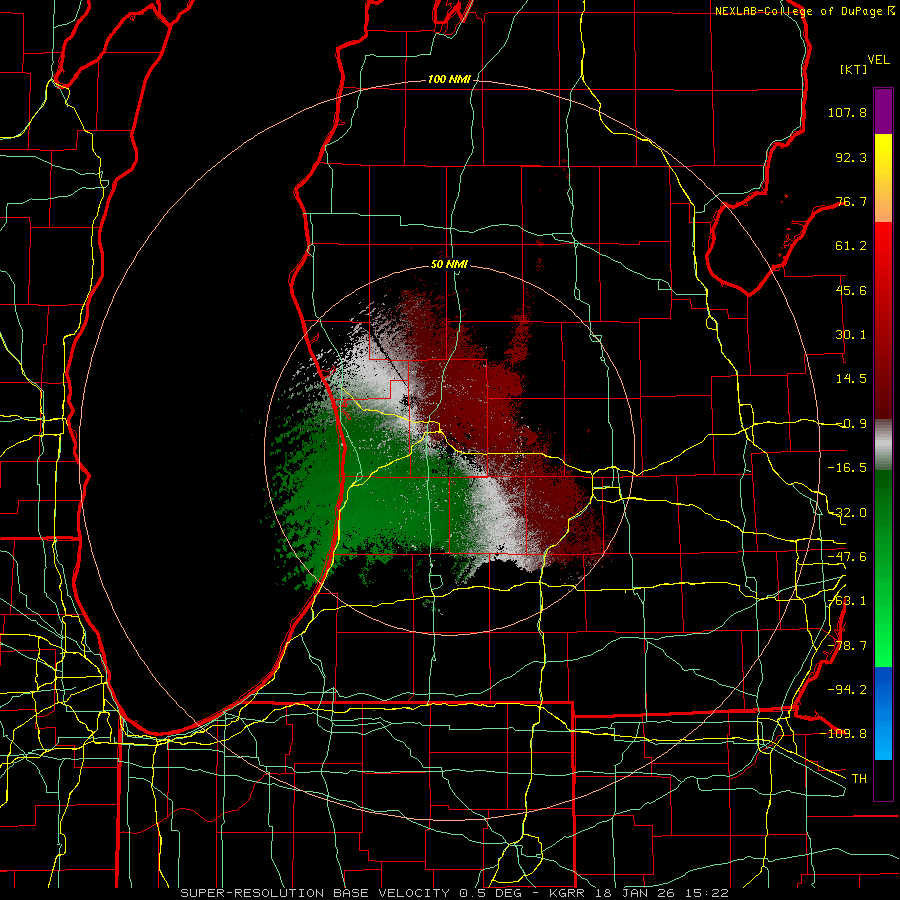Select the 92.3 value on the velocity scale

pos(851,157)
